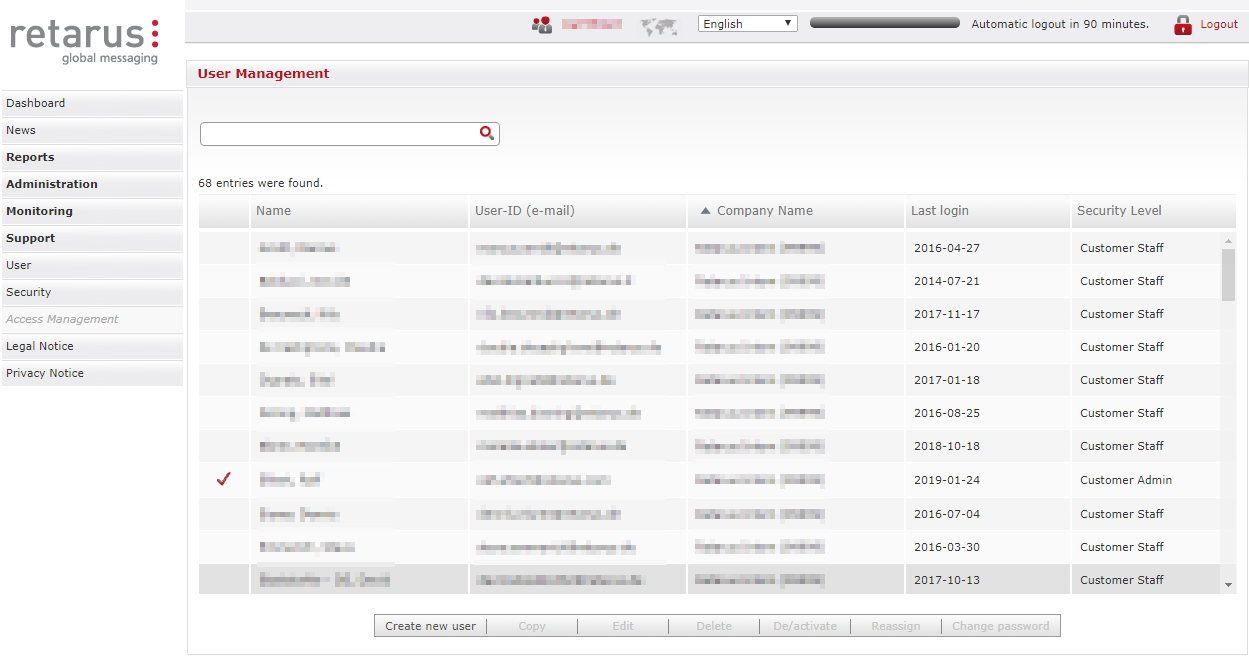Click into the user search field

338,134
